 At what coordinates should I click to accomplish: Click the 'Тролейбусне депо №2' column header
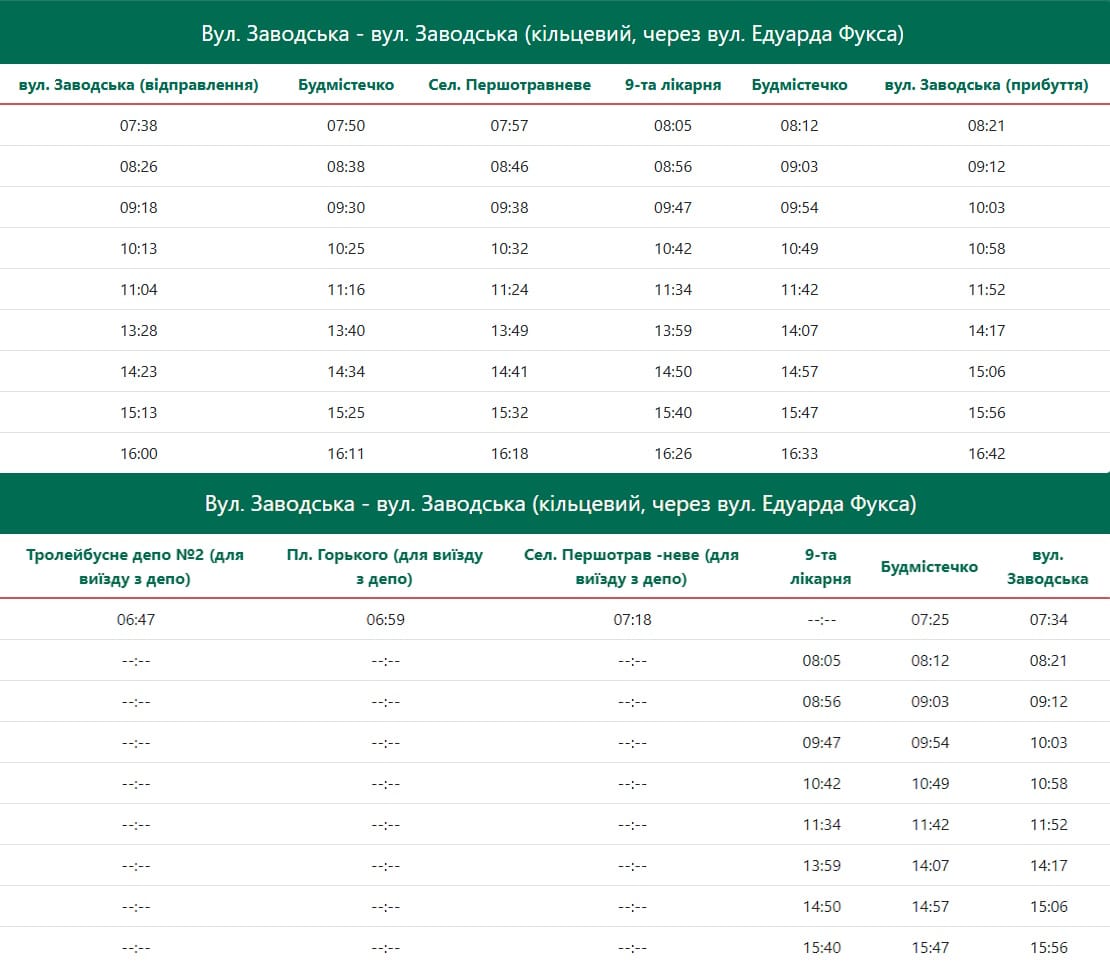[x=135, y=566]
